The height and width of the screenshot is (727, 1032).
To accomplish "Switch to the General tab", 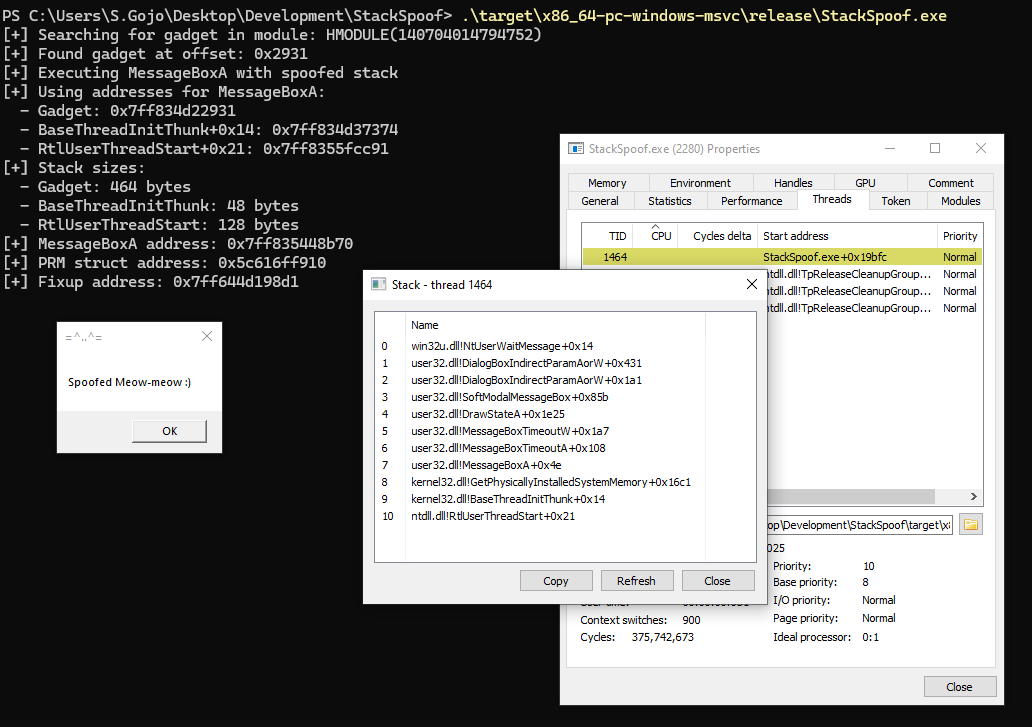I will click(x=600, y=201).
